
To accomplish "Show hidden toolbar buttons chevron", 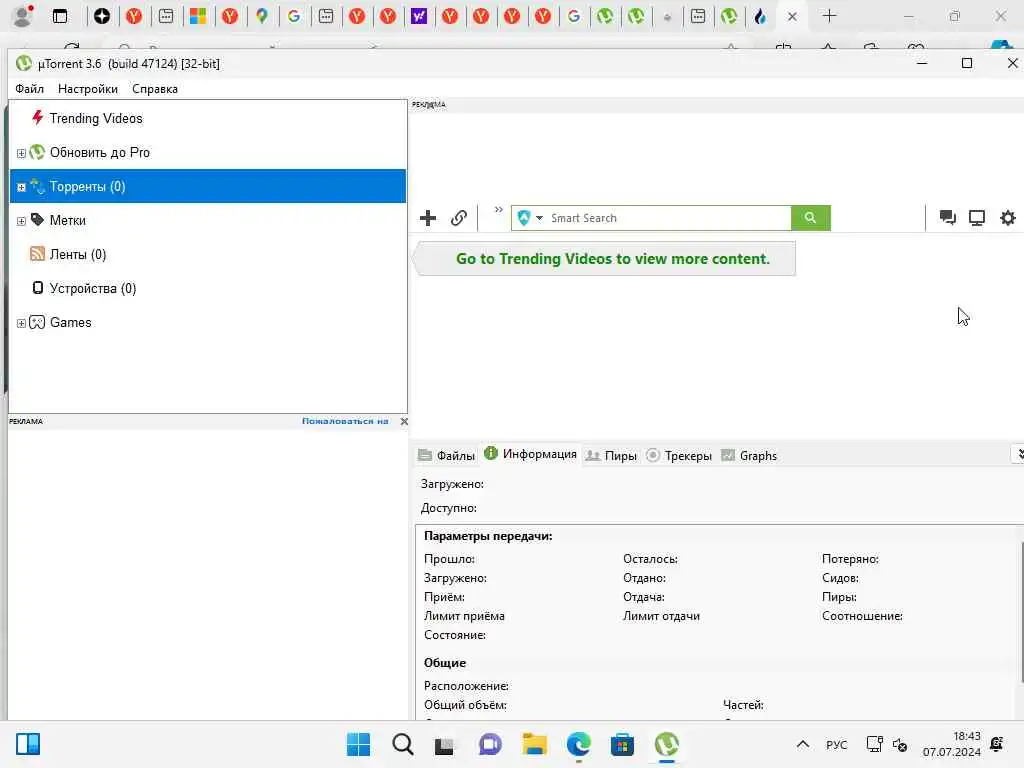I will point(498,210).
